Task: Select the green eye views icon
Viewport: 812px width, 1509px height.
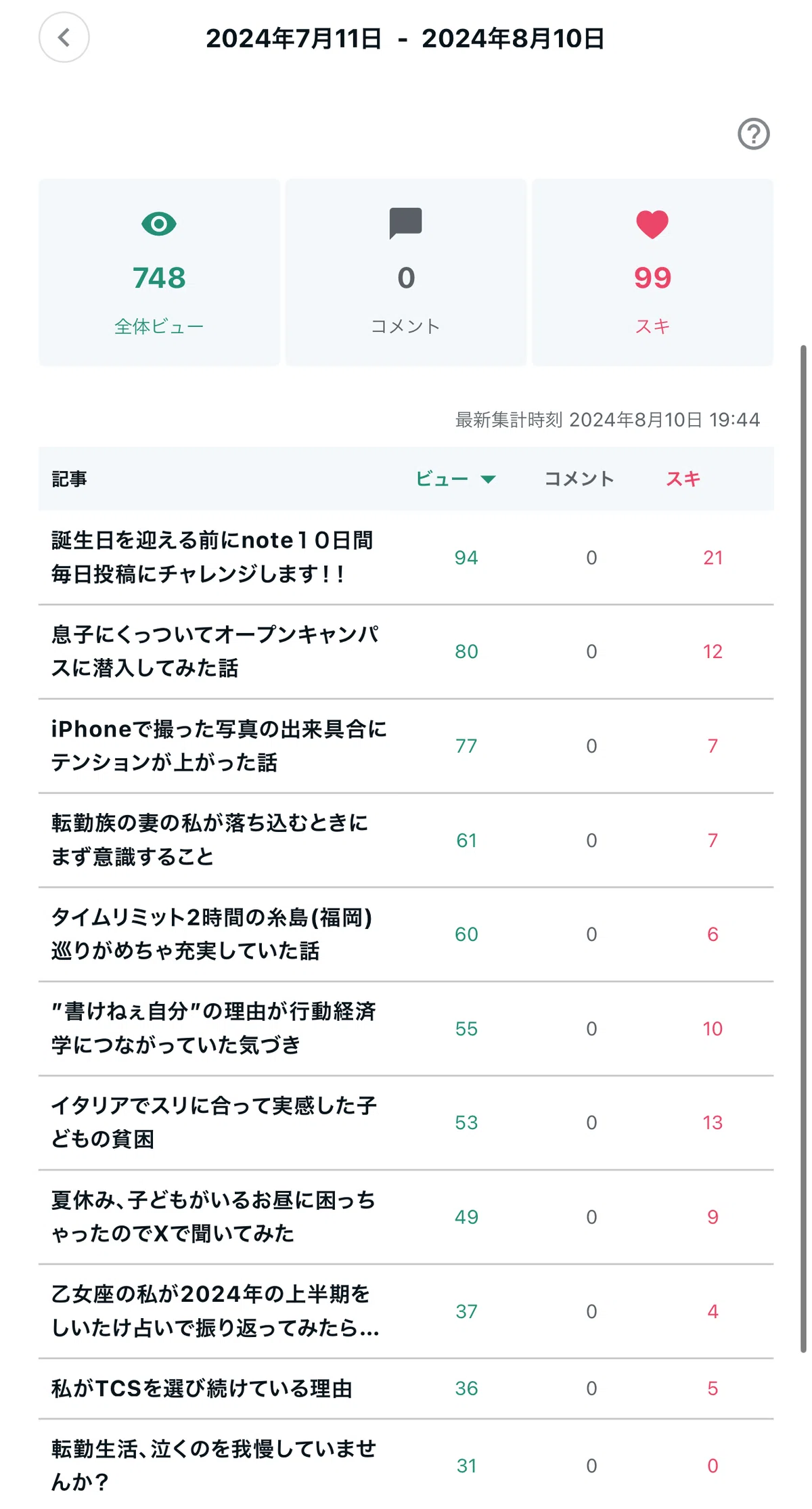Action: [159, 223]
